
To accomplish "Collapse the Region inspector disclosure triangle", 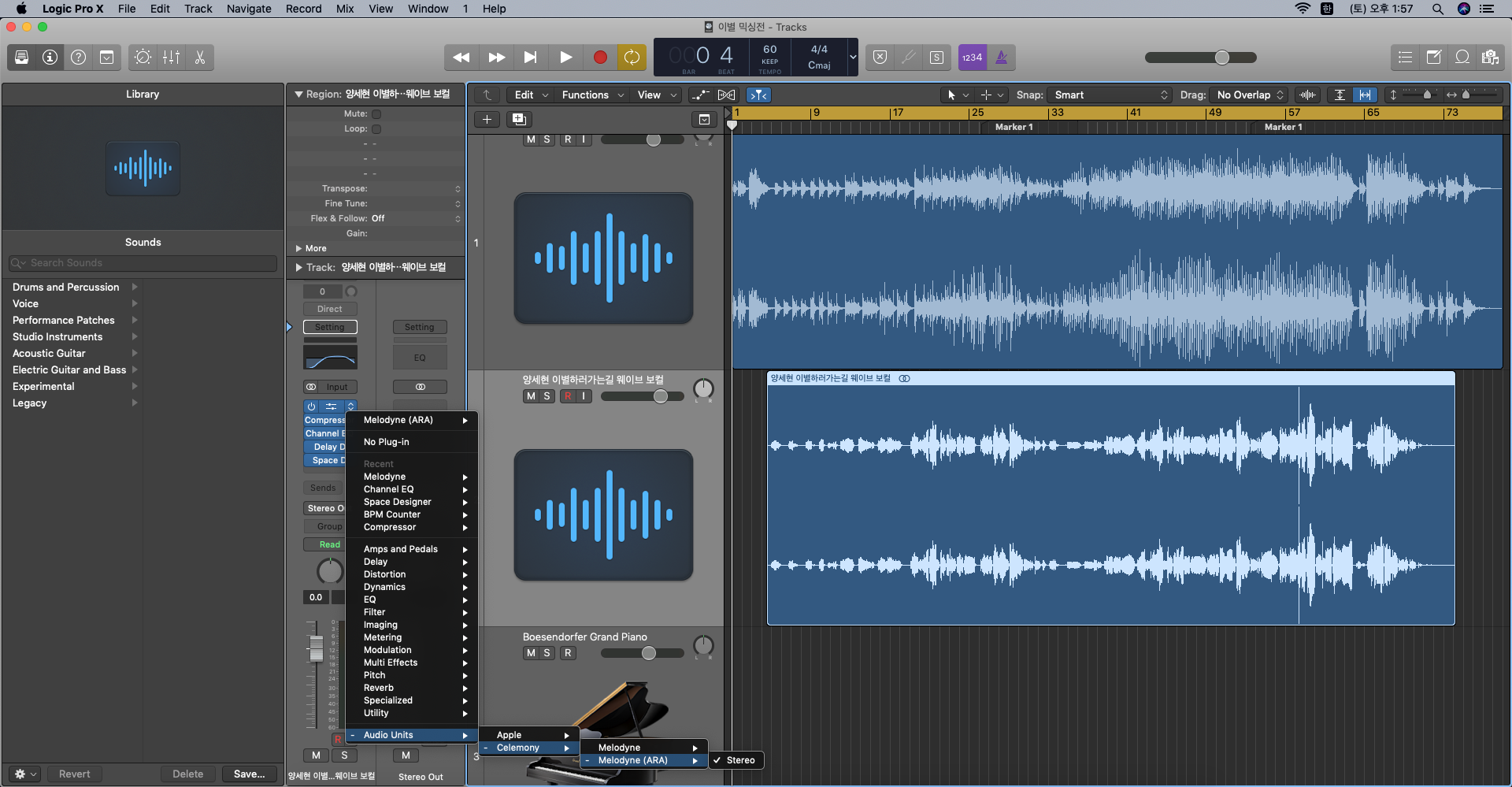I will pyautogui.click(x=298, y=95).
